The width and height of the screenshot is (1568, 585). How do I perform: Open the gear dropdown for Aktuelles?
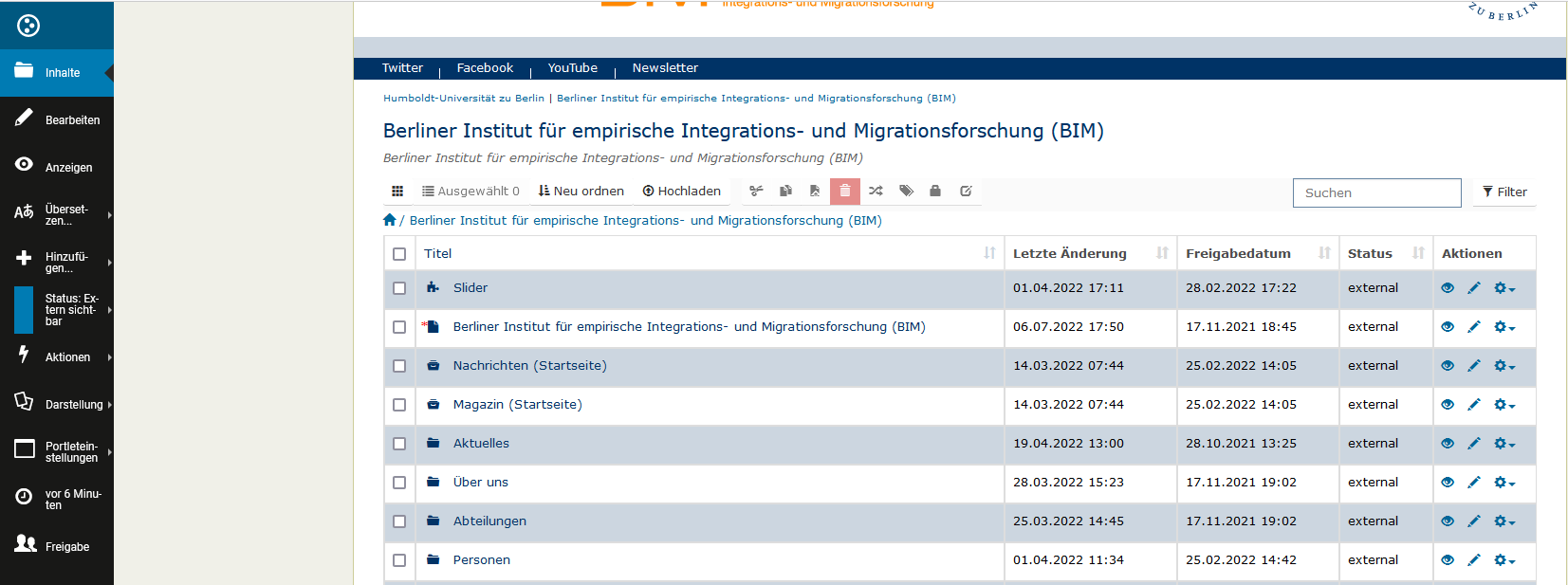point(1504,444)
